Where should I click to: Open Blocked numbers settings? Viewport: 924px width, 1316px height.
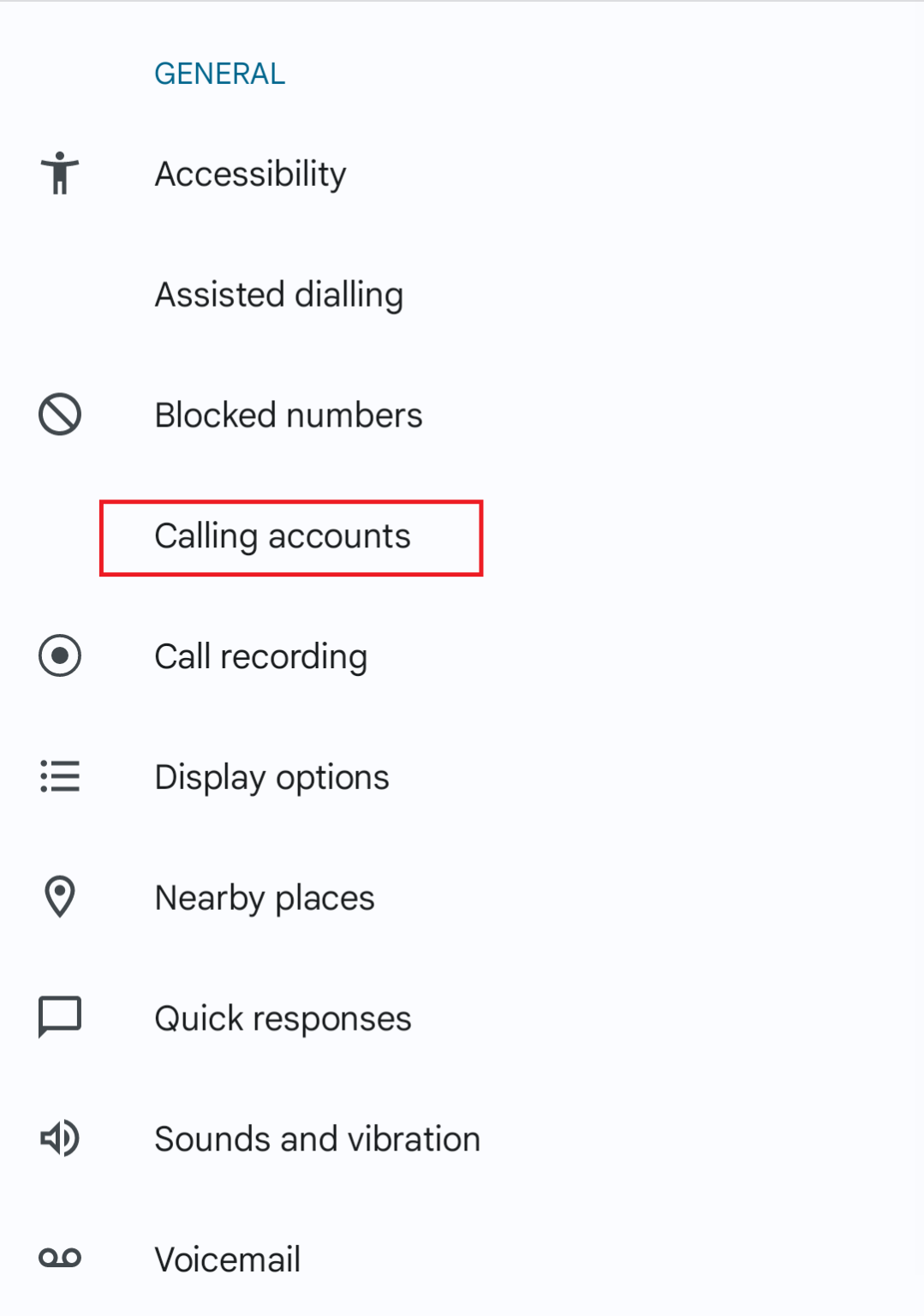(288, 415)
